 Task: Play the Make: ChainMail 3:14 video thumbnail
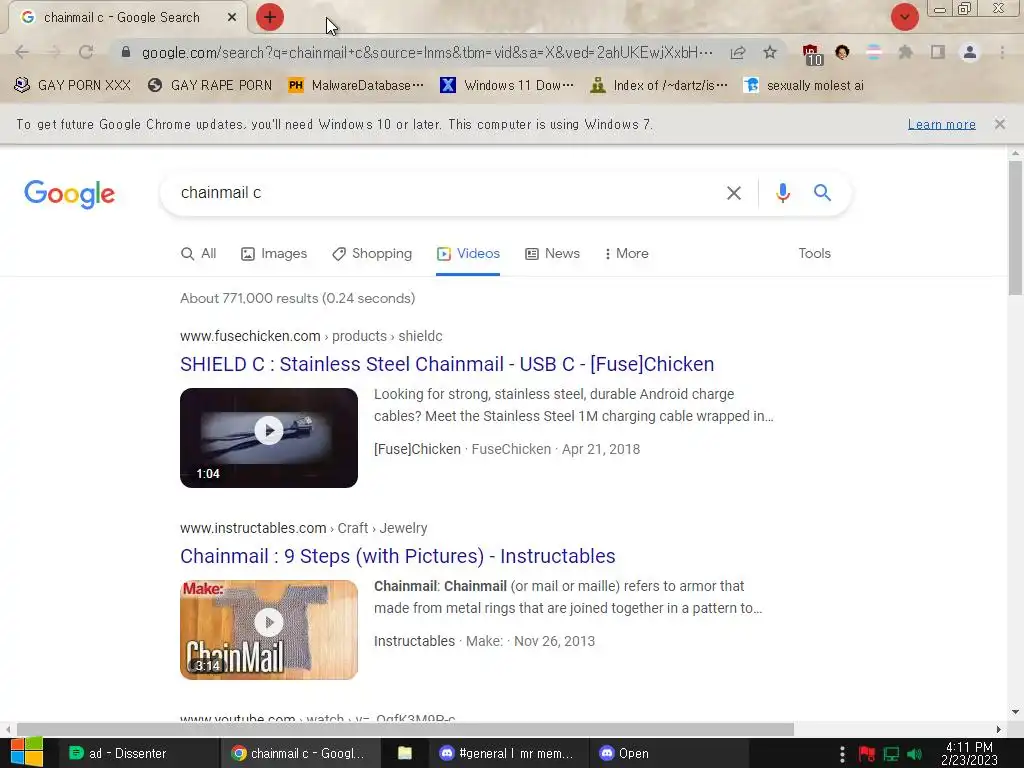(269, 630)
